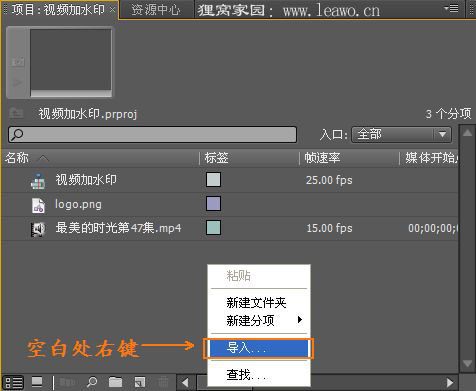Click the logo.png file icon
This screenshot has width=476, height=391.
(x=38, y=205)
